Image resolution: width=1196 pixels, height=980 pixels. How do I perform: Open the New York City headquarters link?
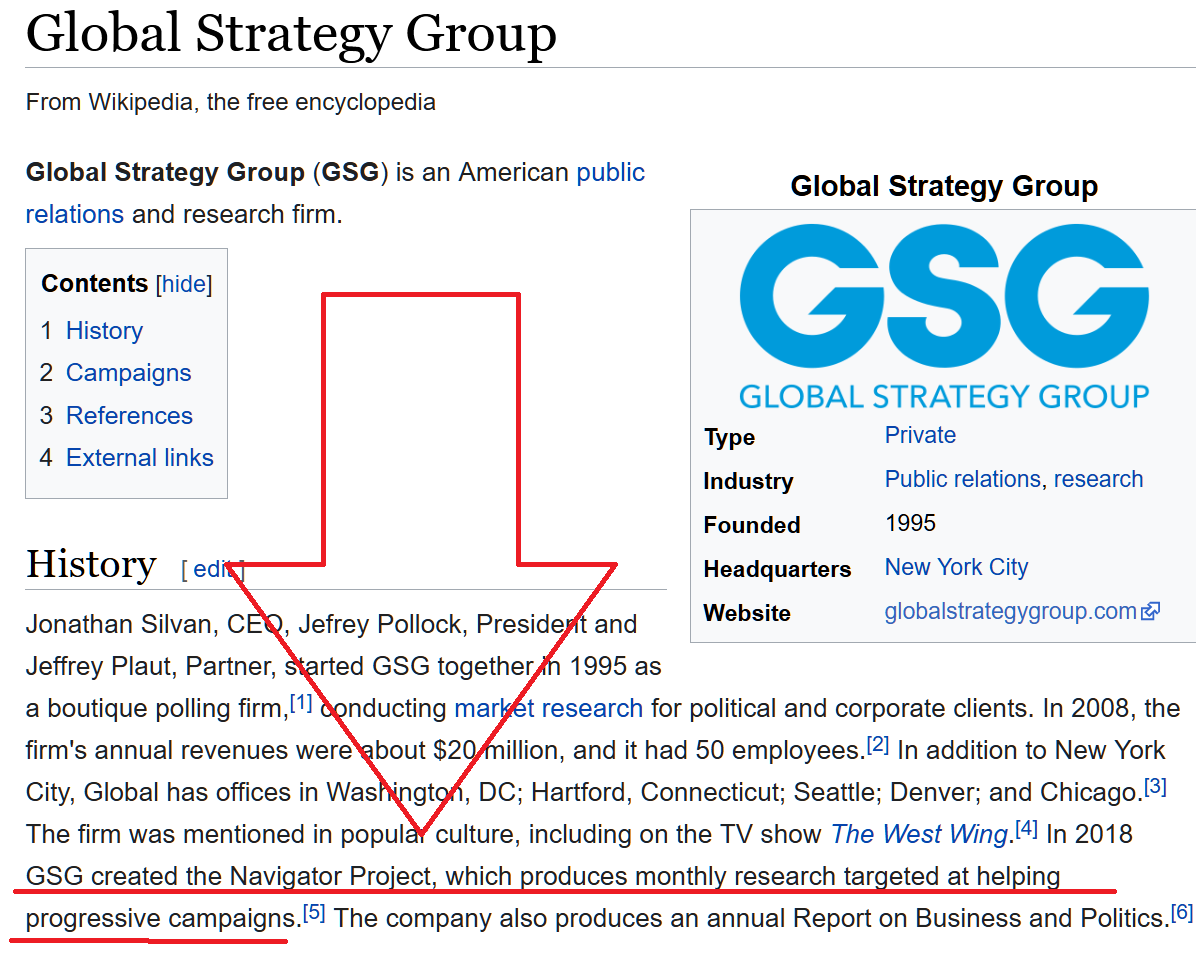(x=956, y=567)
